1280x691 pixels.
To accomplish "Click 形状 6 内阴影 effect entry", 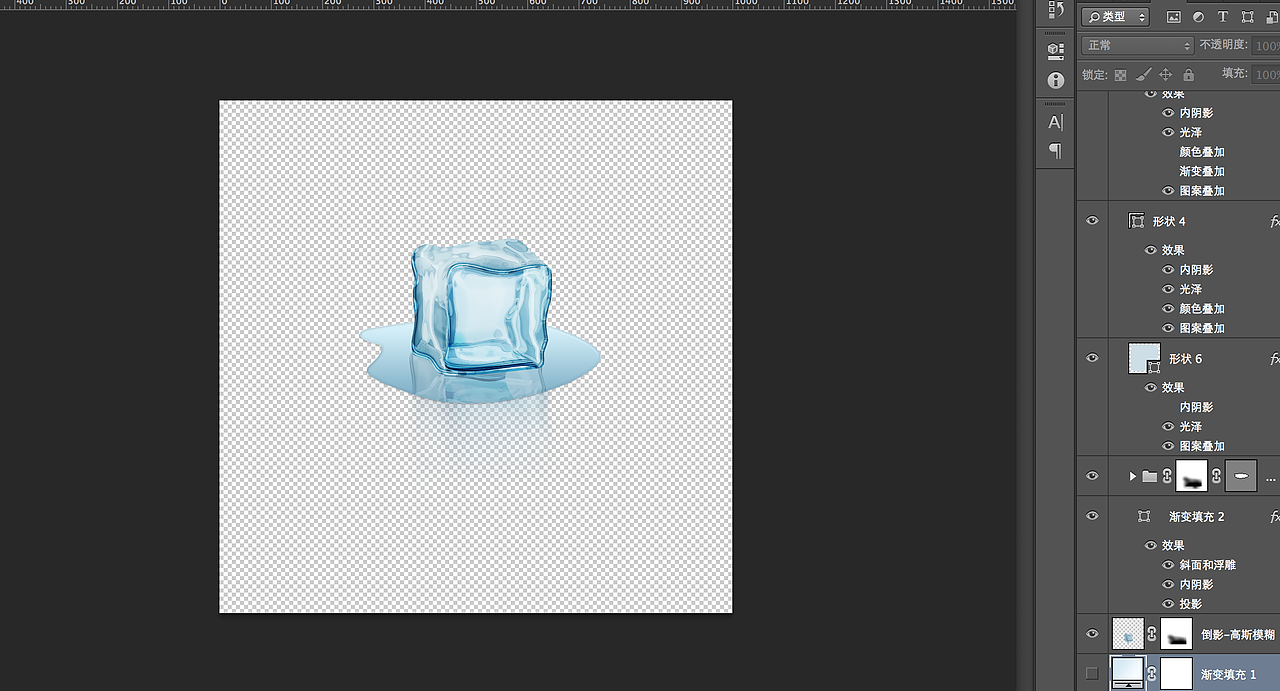I will (1196, 407).
